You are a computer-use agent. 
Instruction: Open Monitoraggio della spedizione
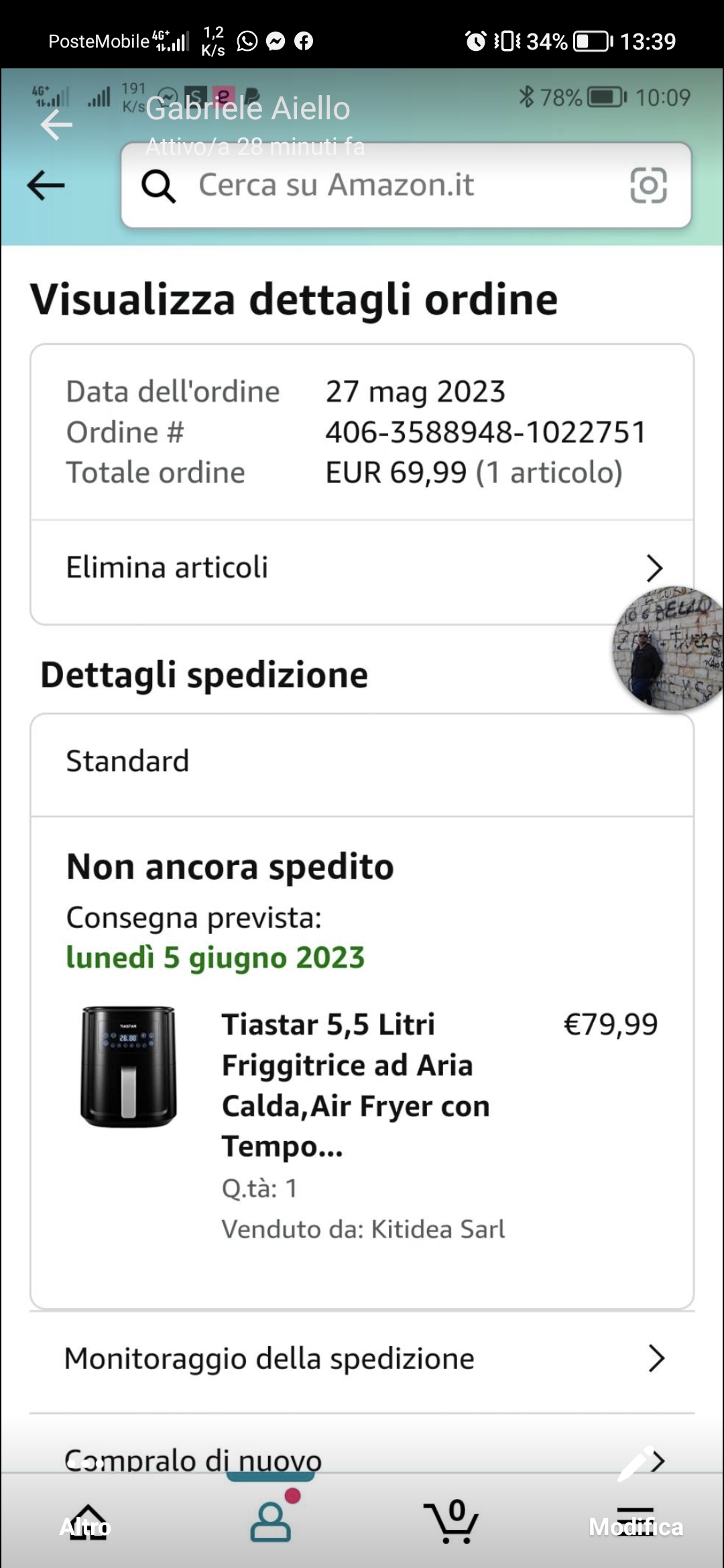tap(269, 1359)
